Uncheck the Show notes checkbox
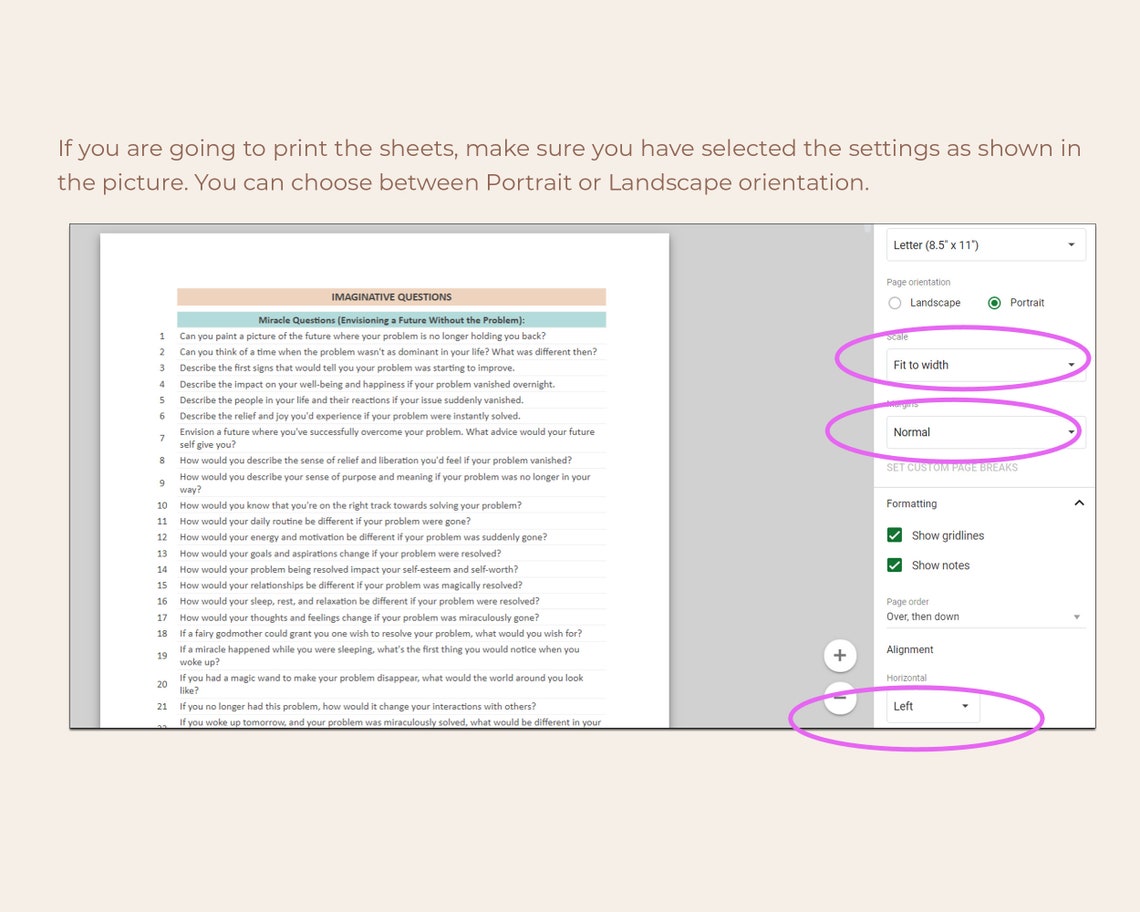 896,565
